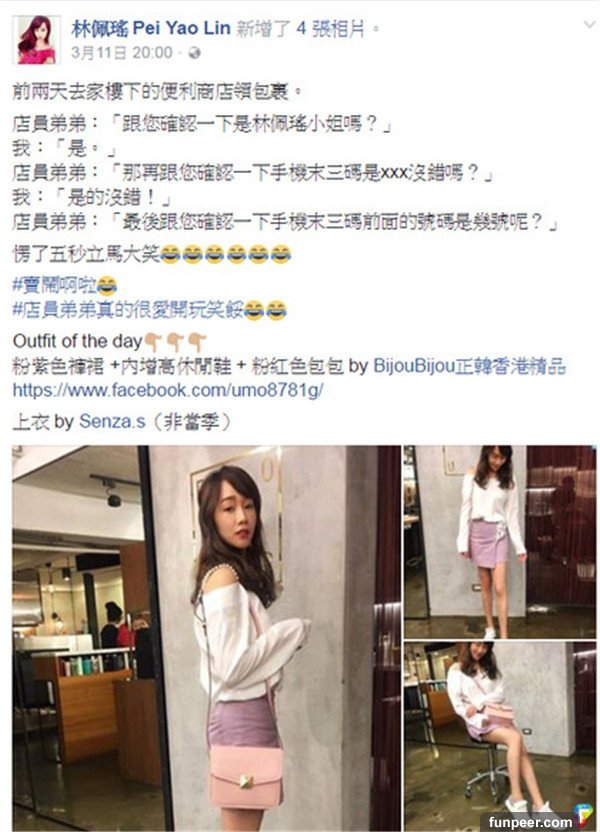Image resolution: width=600 pixels, height=832 pixels.
Task: Click the 4 張相片 photos count text
Action: pos(331,28)
